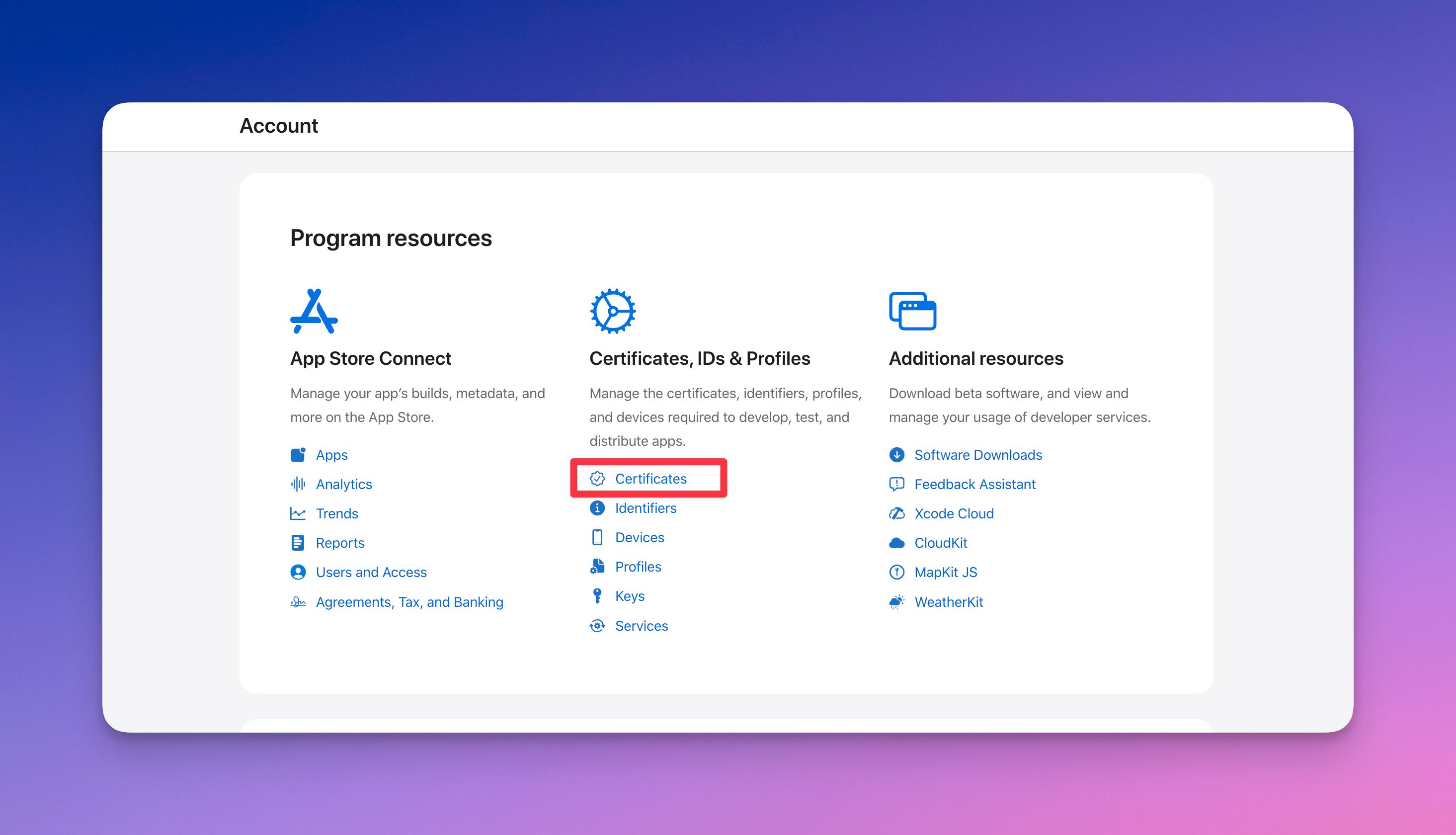This screenshot has width=1456, height=835.
Task: Click the Devices phone icon
Action: [x=597, y=537]
